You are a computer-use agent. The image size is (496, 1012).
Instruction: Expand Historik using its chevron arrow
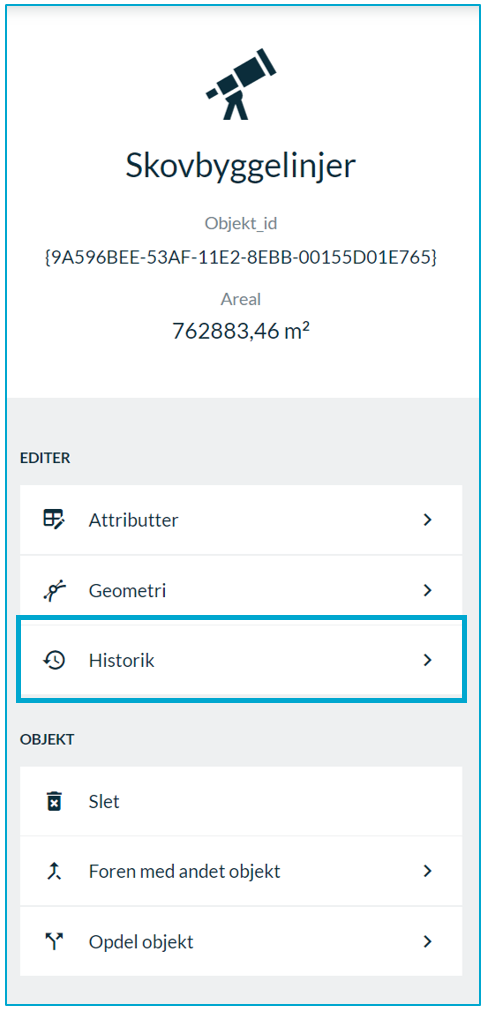coord(427,660)
